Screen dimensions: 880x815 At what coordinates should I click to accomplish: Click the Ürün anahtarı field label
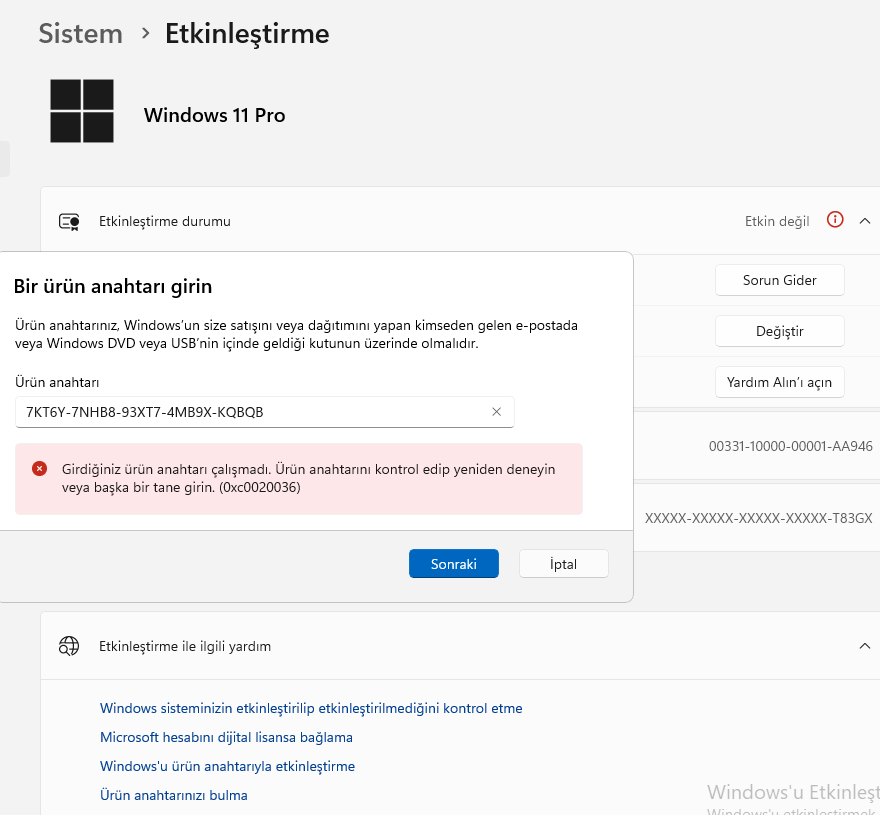(57, 382)
